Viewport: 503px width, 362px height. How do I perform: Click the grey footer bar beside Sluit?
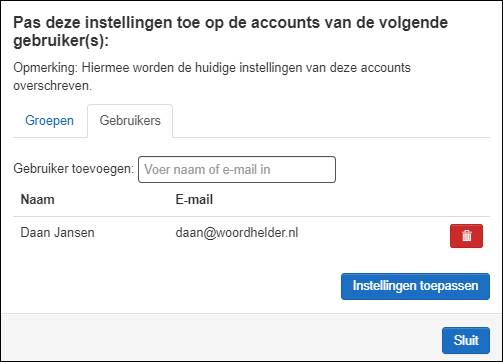(220, 337)
